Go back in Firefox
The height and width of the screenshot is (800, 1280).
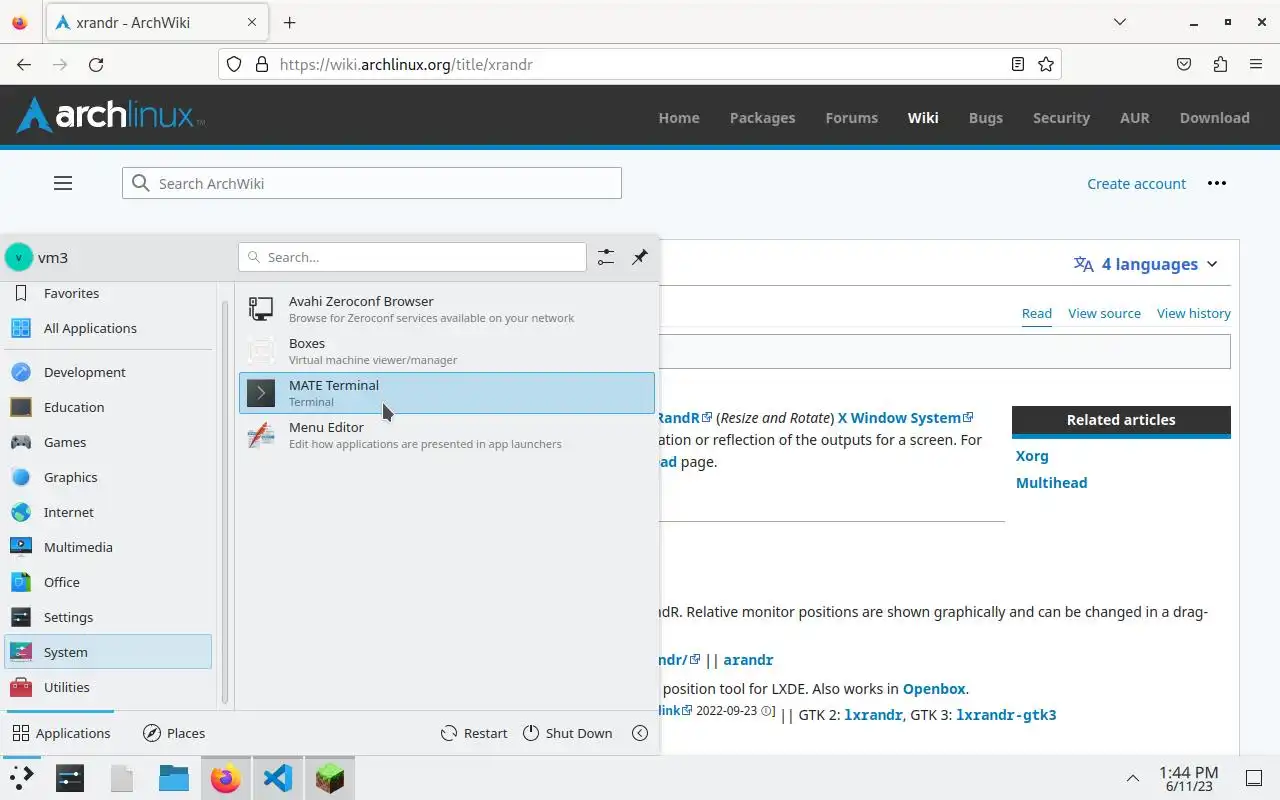pyautogui.click(x=24, y=64)
